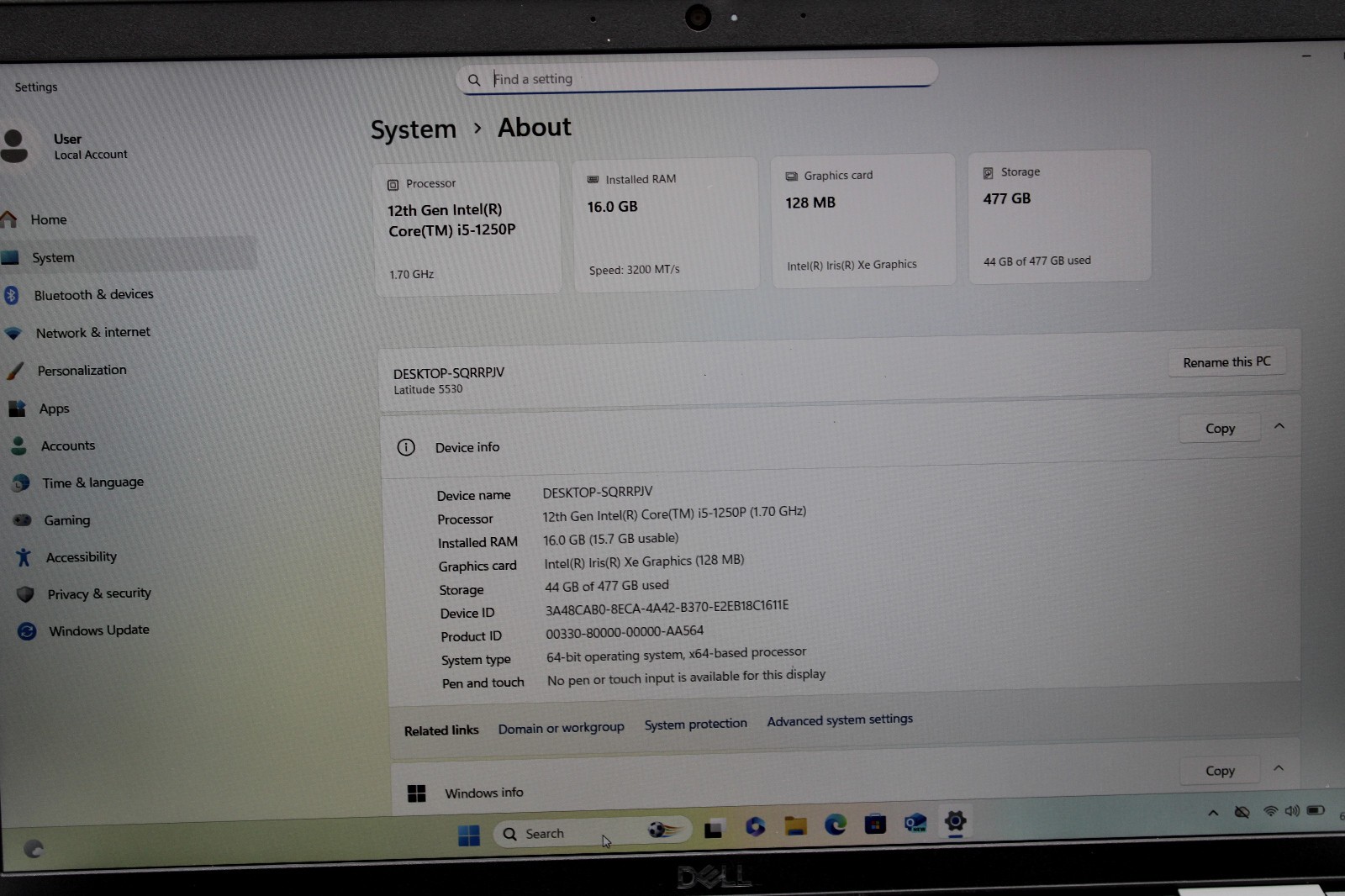Viewport: 1345px width, 896px height.
Task: Click the Privacy shield sidebar icon
Action: pyautogui.click(x=25, y=594)
